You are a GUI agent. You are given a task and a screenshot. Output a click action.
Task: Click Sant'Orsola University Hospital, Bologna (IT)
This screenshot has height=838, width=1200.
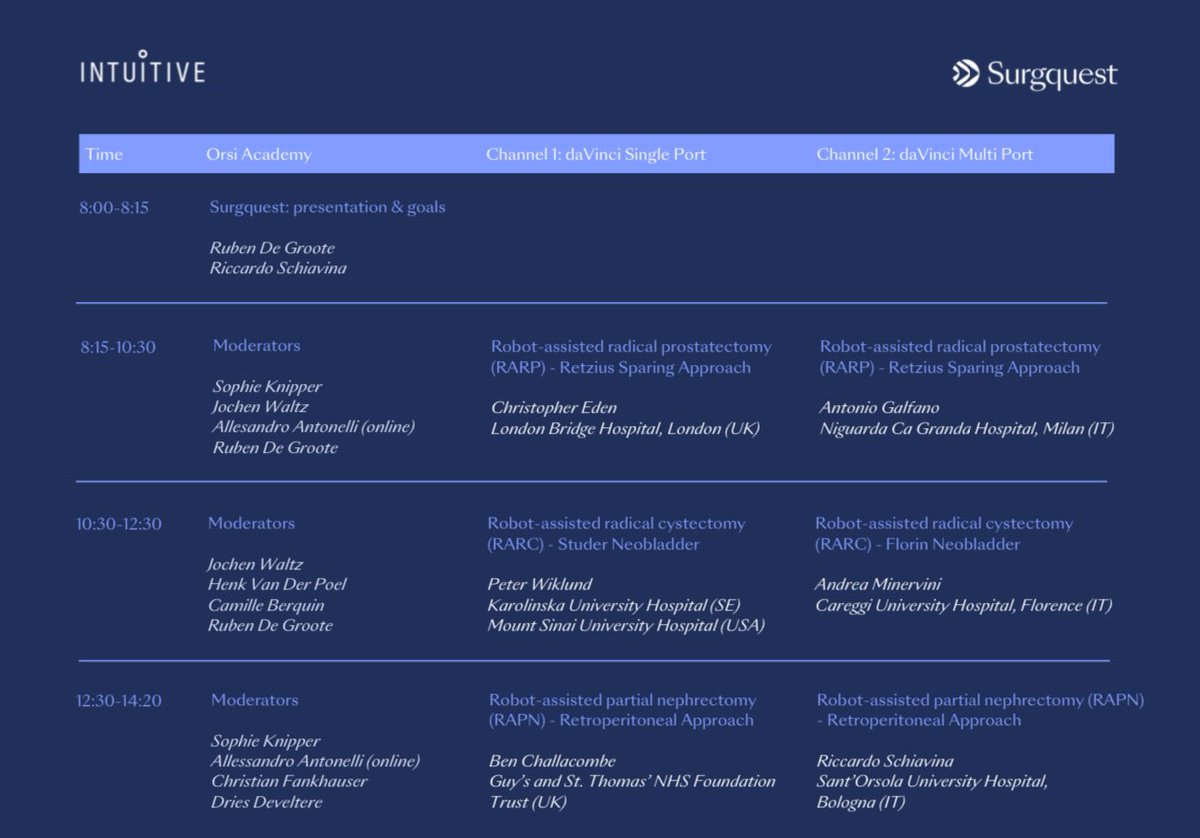tap(932, 791)
